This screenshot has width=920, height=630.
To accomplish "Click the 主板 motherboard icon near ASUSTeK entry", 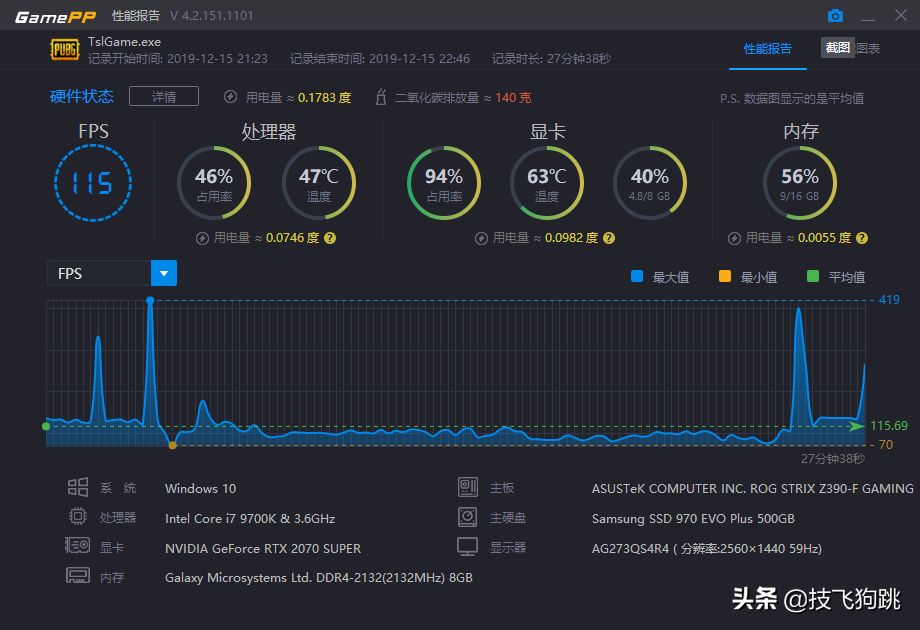I will pyautogui.click(x=468, y=488).
